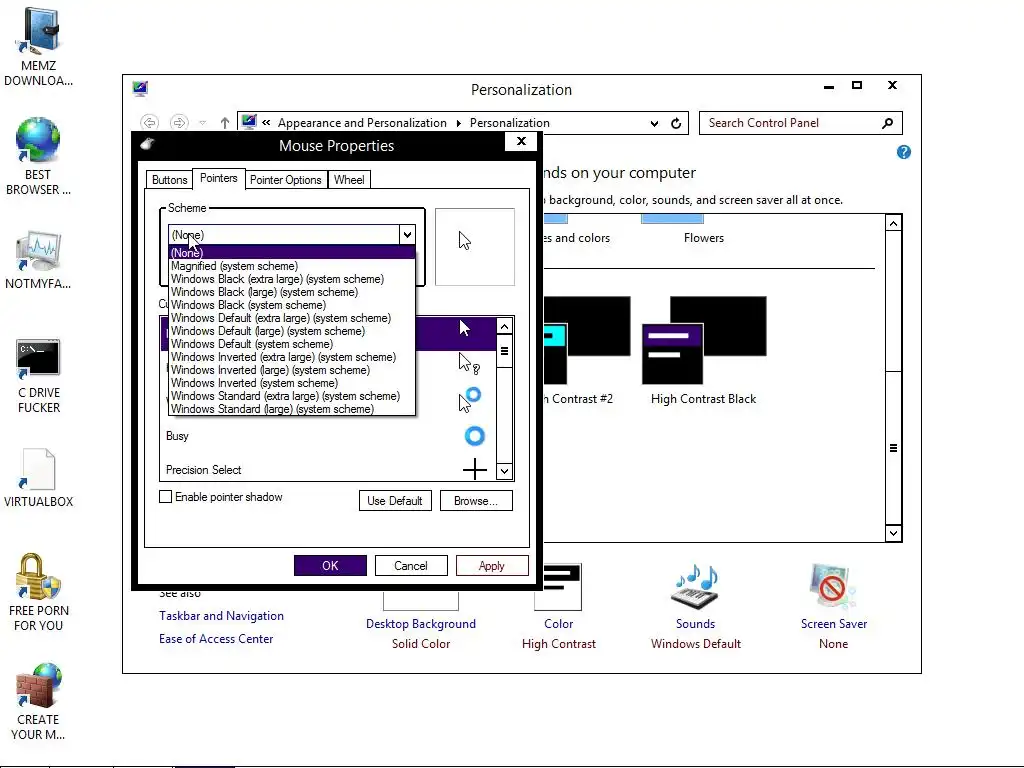Switch to the Wheel tab

click(x=349, y=180)
